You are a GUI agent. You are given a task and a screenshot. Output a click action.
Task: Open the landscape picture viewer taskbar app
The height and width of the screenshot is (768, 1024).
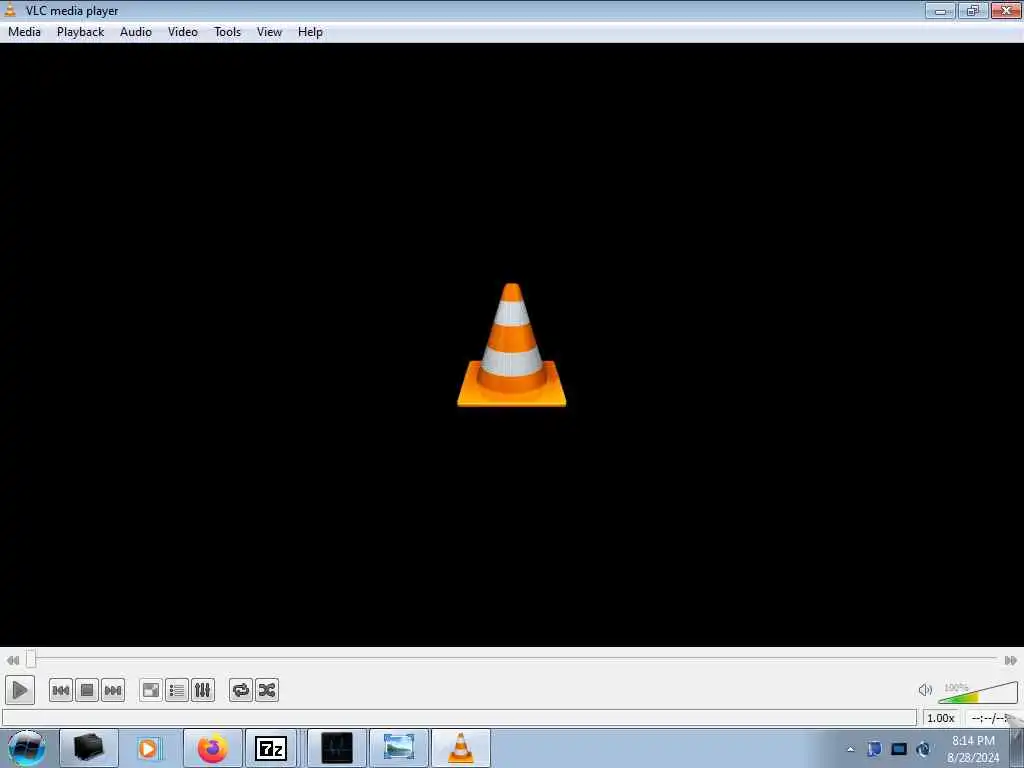click(399, 748)
